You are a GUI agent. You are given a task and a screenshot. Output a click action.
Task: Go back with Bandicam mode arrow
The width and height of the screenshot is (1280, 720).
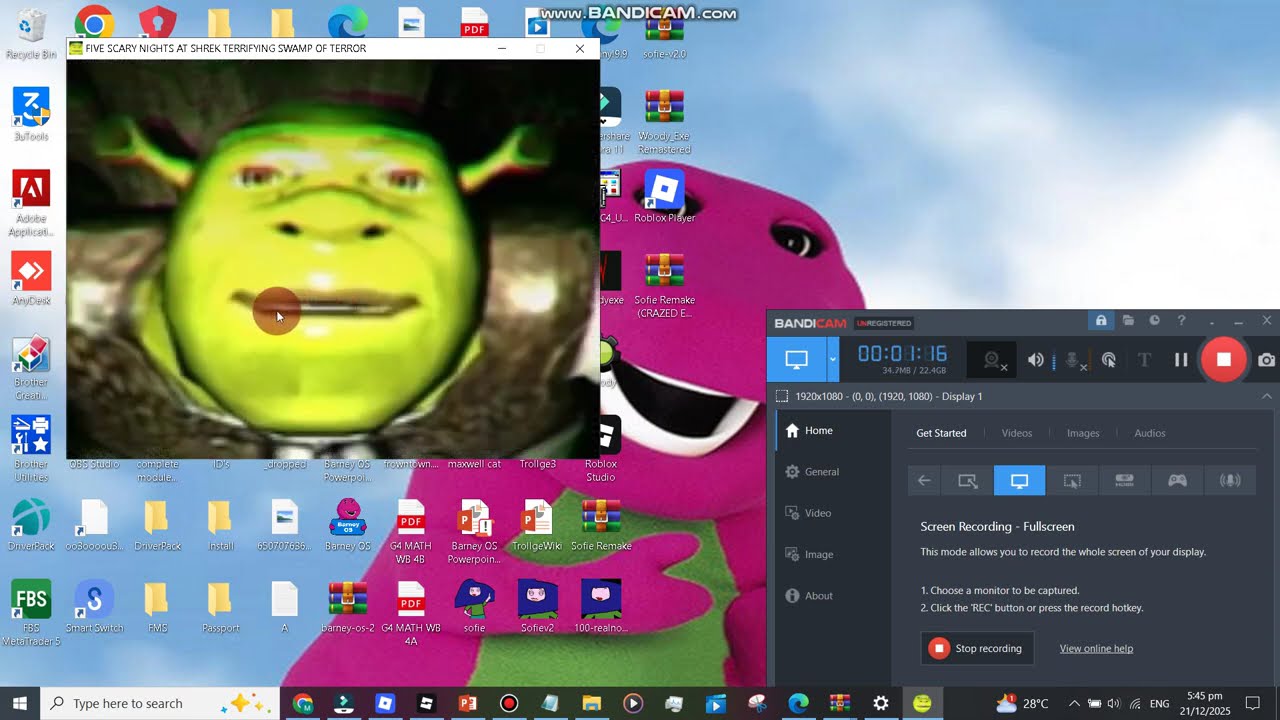pos(924,481)
